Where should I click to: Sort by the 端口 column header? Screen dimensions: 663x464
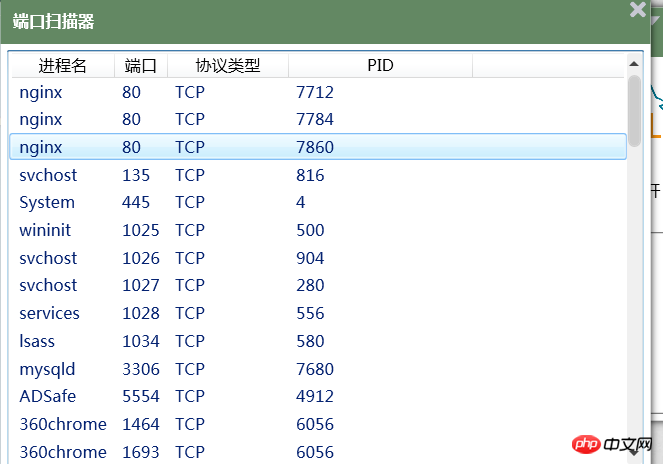click(x=141, y=66)
